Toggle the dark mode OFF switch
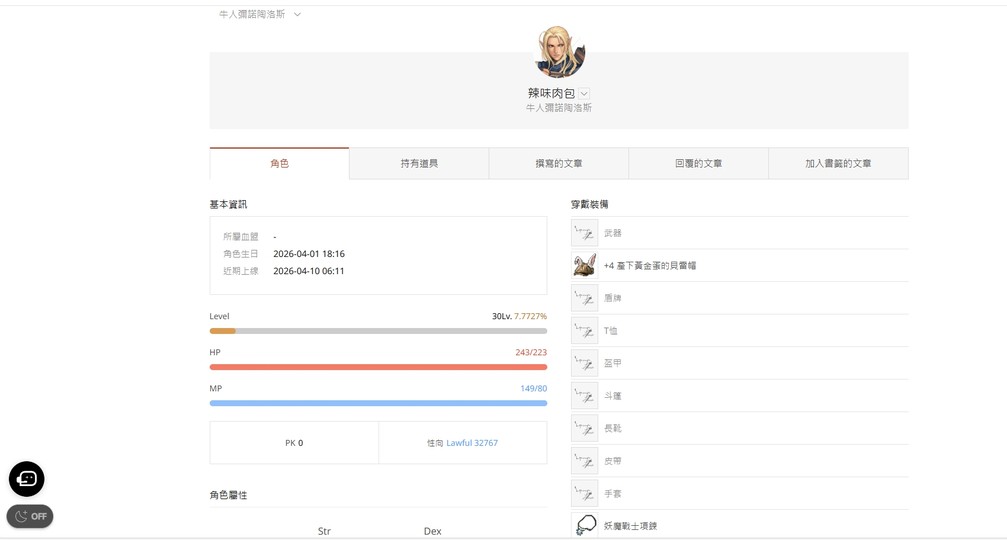 [x=30, y=516]
